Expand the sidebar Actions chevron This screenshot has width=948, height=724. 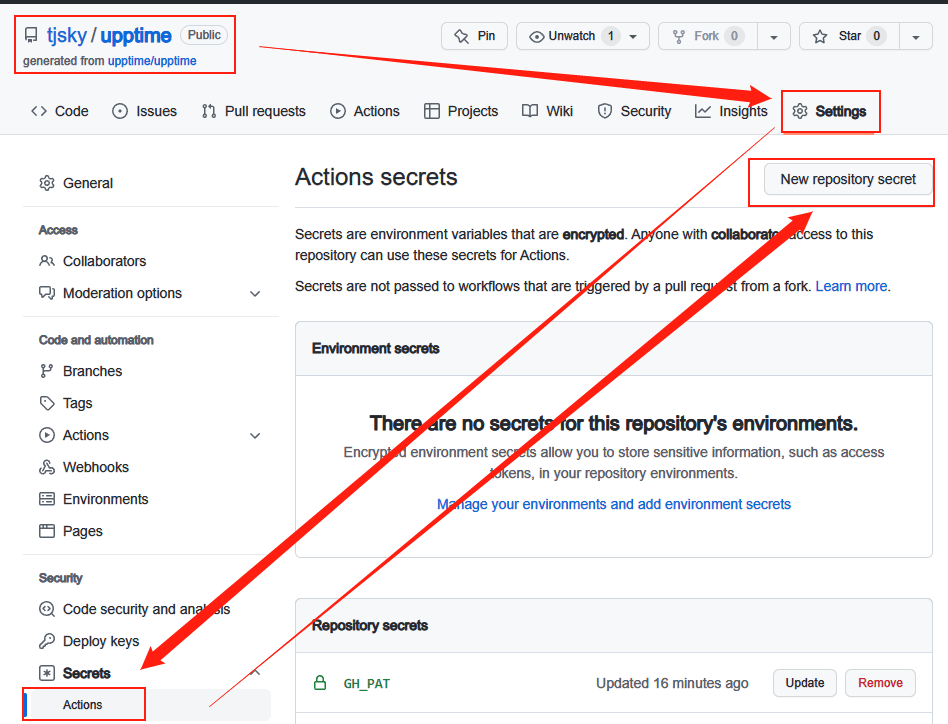click(x=255, y=436)
